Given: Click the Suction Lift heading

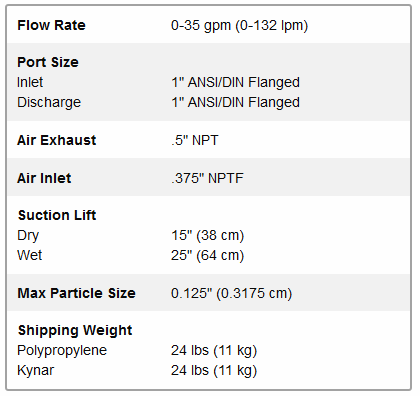Looking at the screenshot, I should tap(57, 215).
